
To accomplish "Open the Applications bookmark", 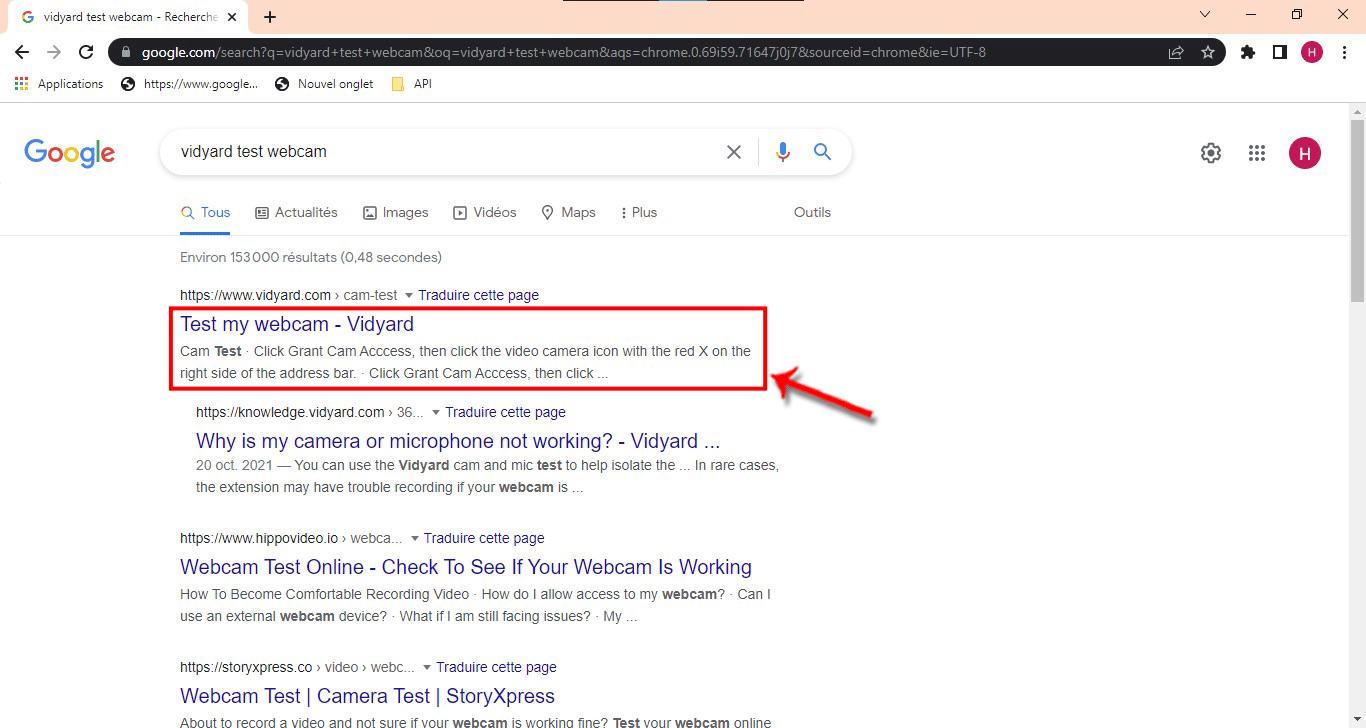I will click(x=59, y=84).
